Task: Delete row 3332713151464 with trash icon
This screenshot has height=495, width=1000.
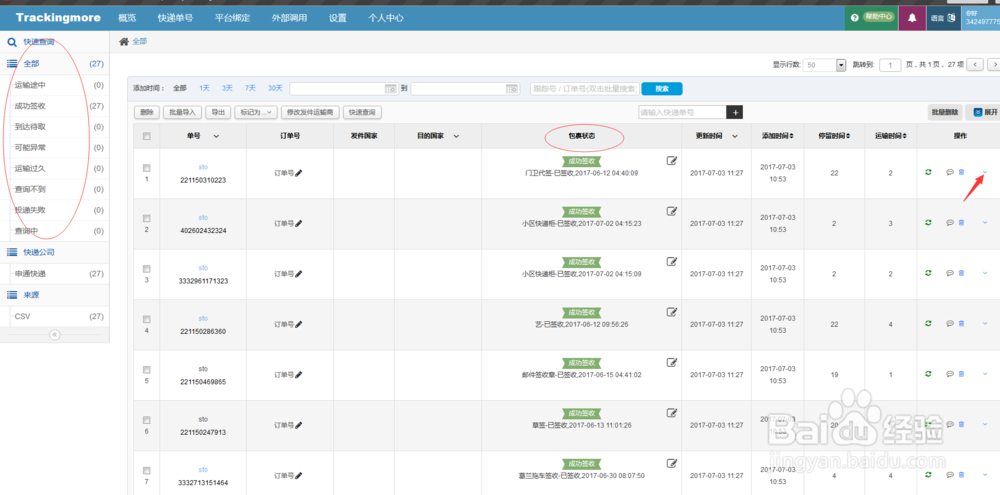Action: 961,475
